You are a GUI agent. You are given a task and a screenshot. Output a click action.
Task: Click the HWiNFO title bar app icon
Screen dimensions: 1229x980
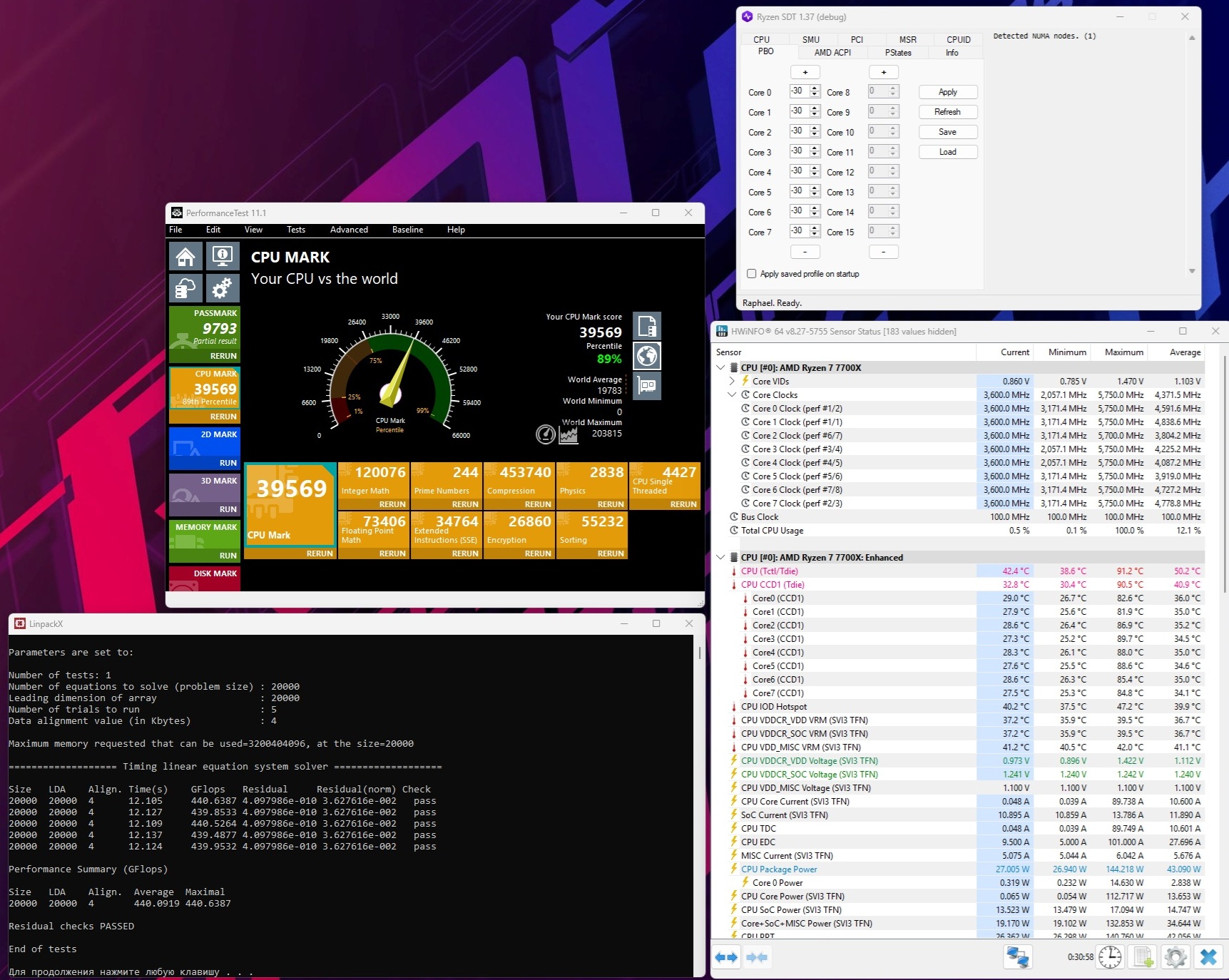coord(722,331)
